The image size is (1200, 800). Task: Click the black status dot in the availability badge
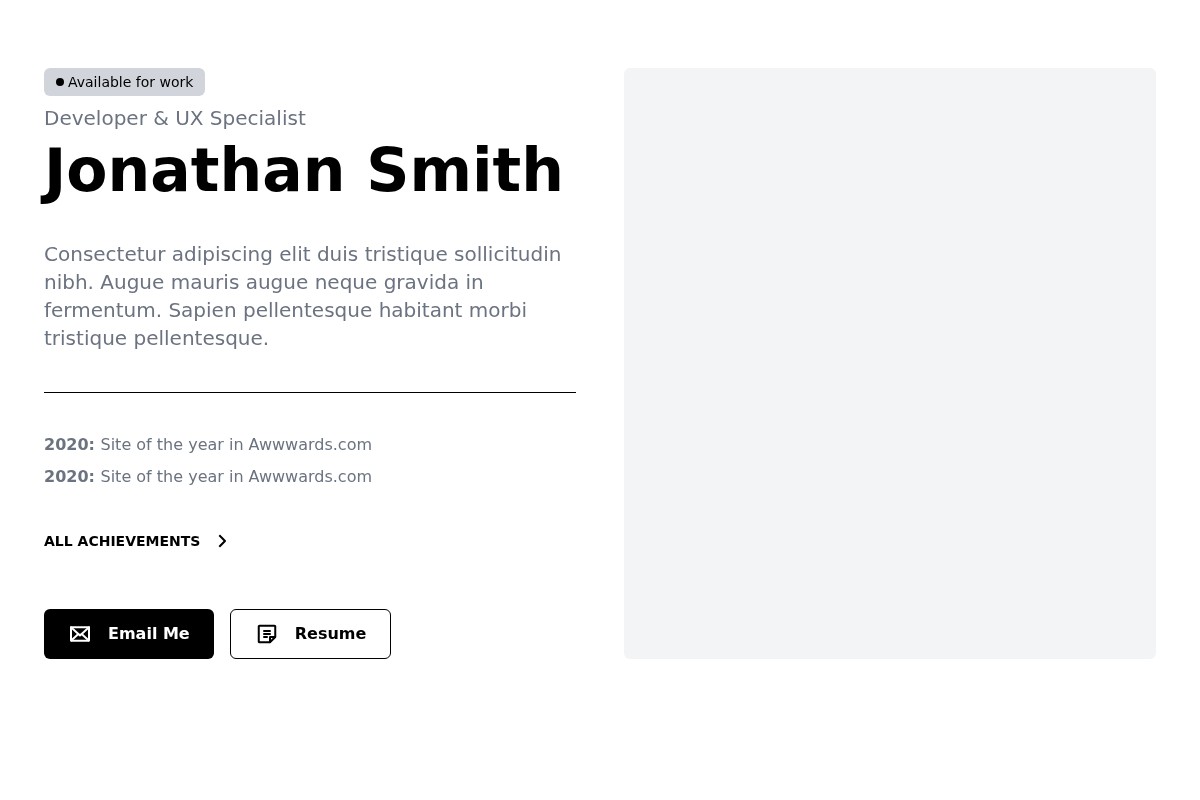click(60, 82)
